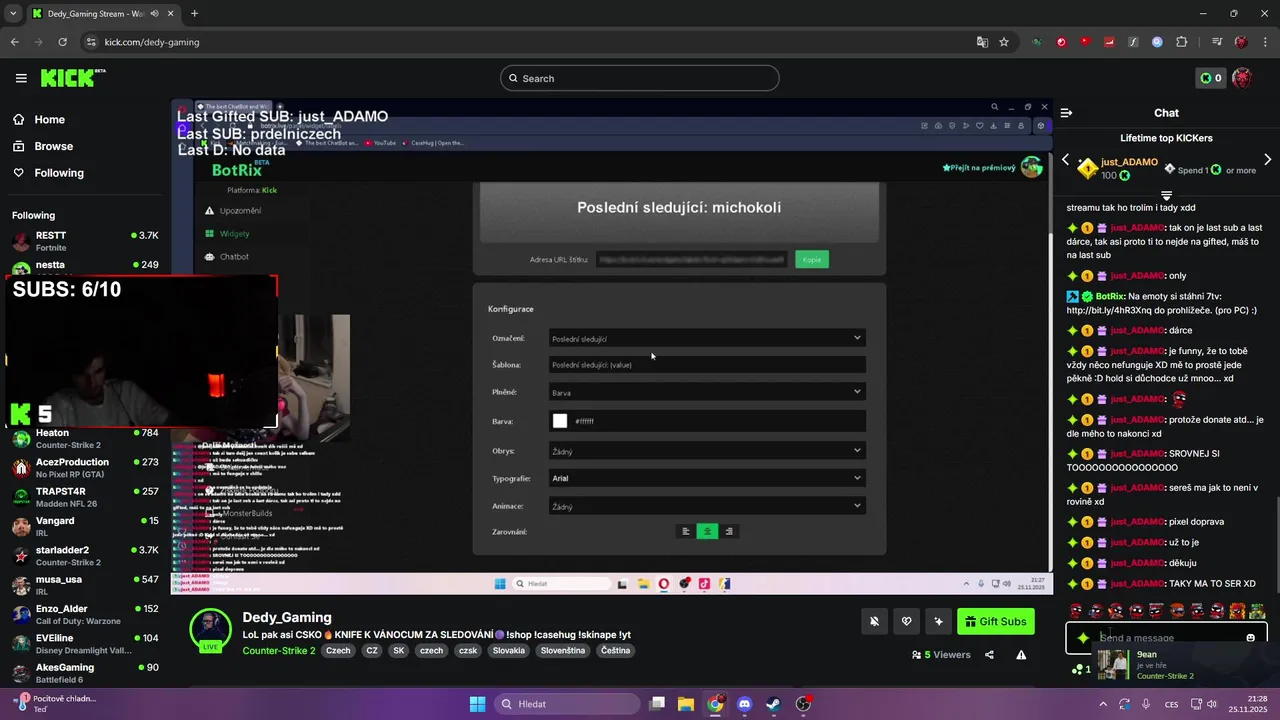Select center alignment in BotRix Zarovnání
The image size is (1280, 720).
[707, 531]
